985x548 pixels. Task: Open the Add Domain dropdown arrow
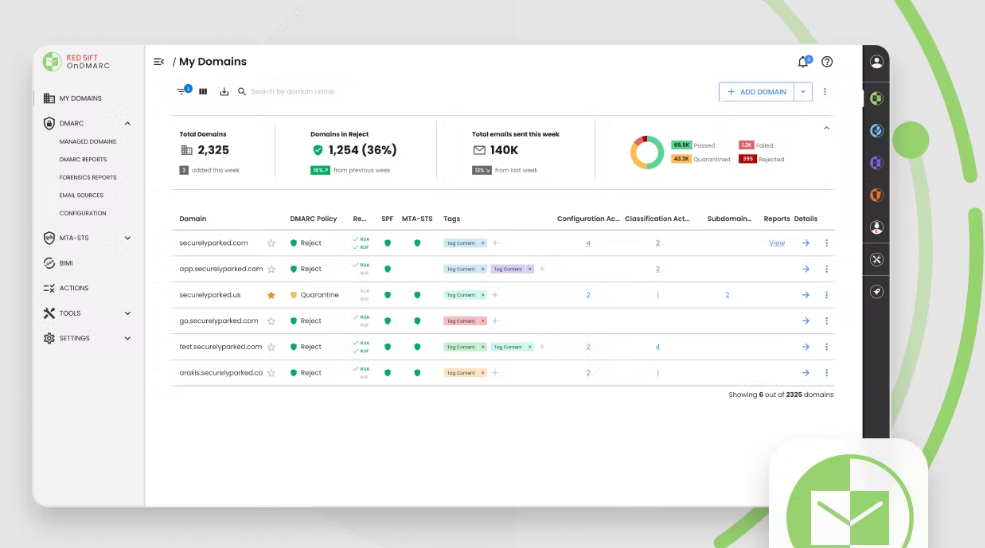click(x=803, y=92)
